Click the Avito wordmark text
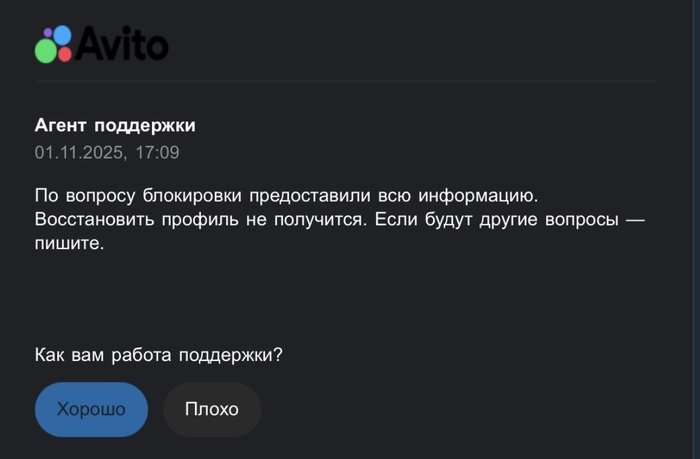This screenshot has width=700, height=459. click(x=123, y=44)
